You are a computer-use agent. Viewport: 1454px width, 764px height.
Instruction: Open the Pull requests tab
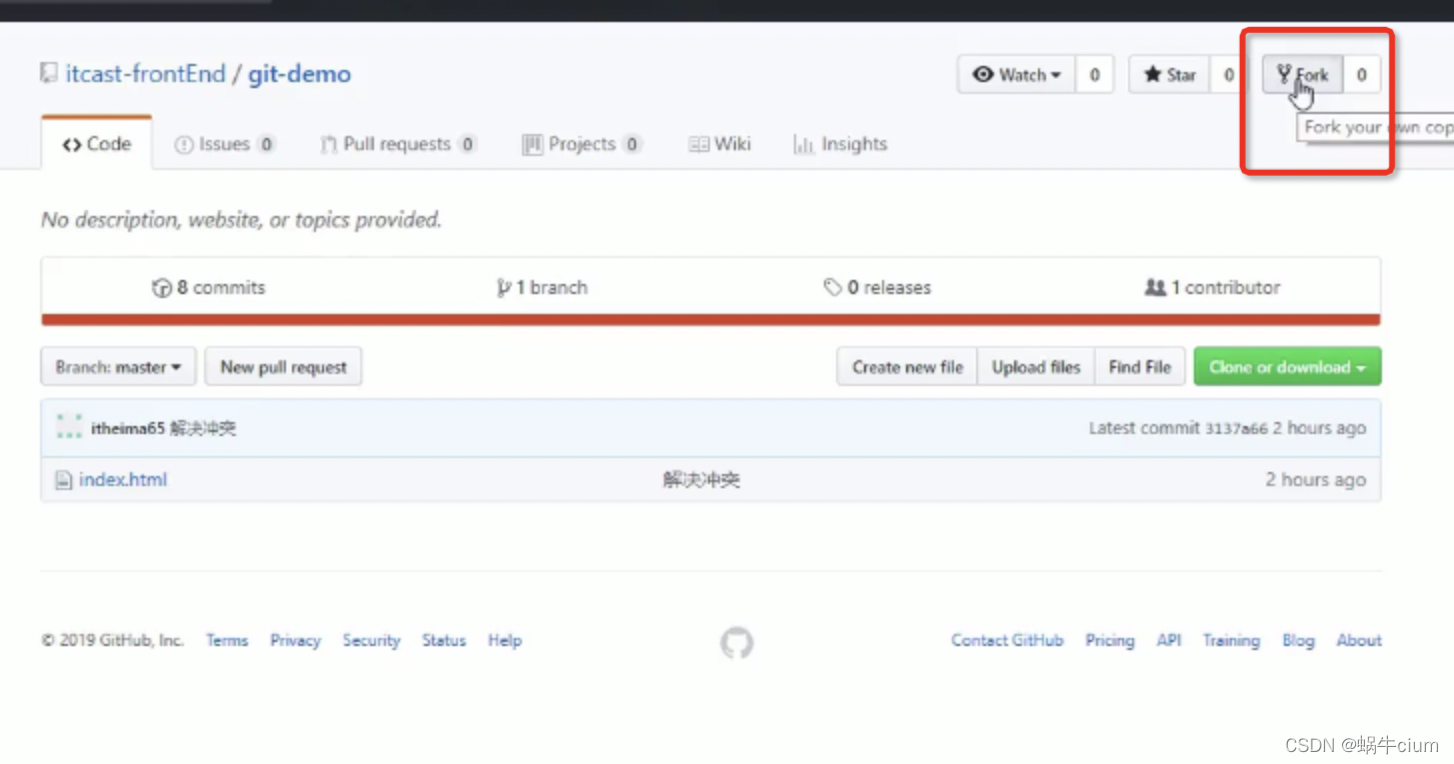click(397, 144)
